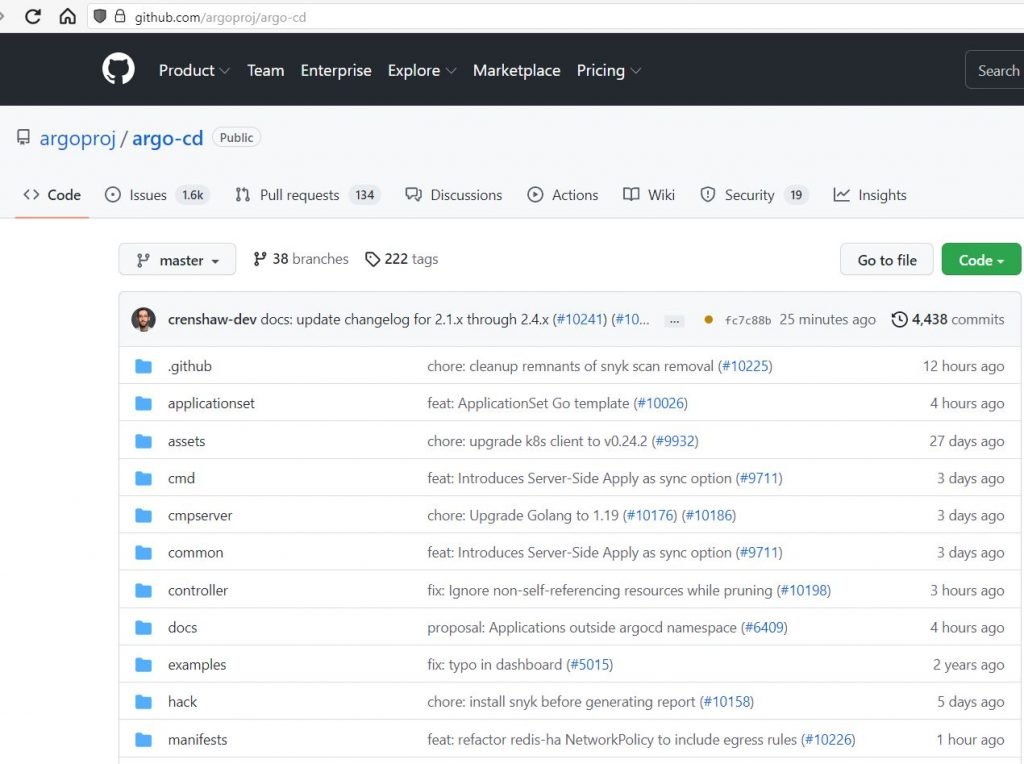Click the applicationset folder icon
The image size is (1024, 764).
(143, 404)
